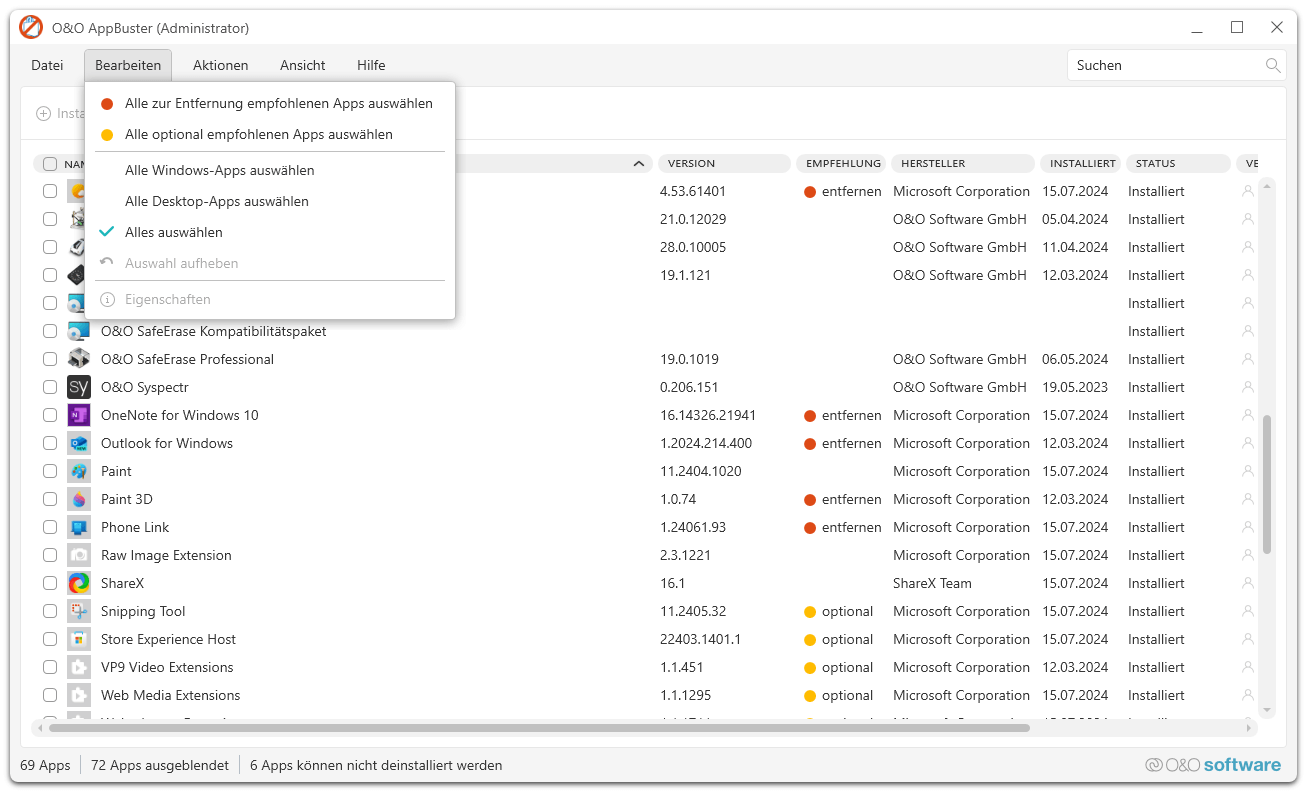The image size is (1307, 792).
Task: Open the Ansicht menu
Action: click(x=303, y=65)
